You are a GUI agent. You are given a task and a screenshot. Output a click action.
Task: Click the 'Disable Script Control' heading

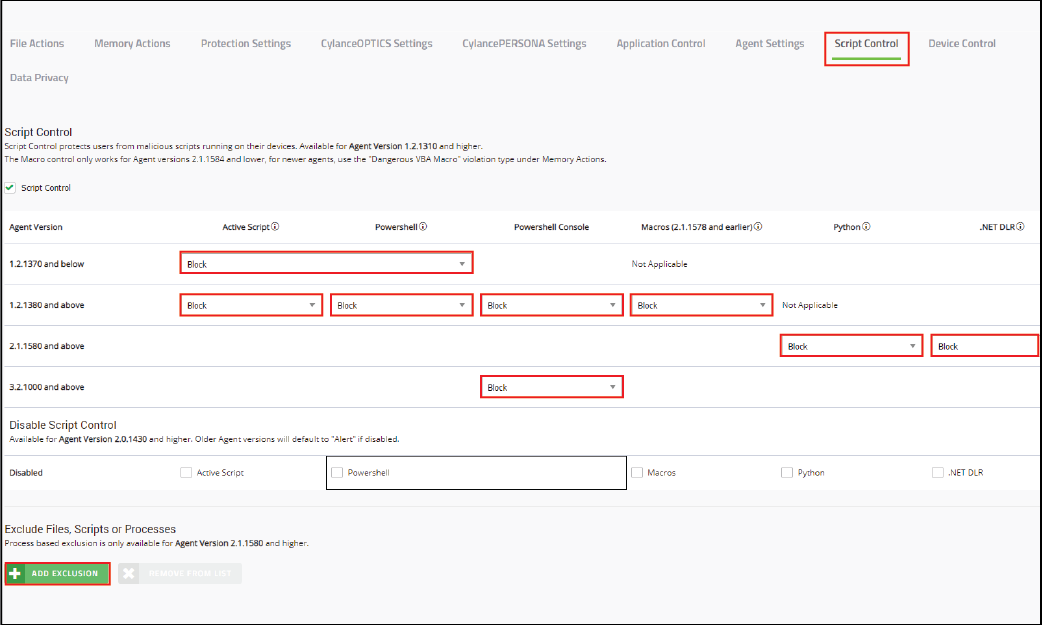[x=62, y=425]
